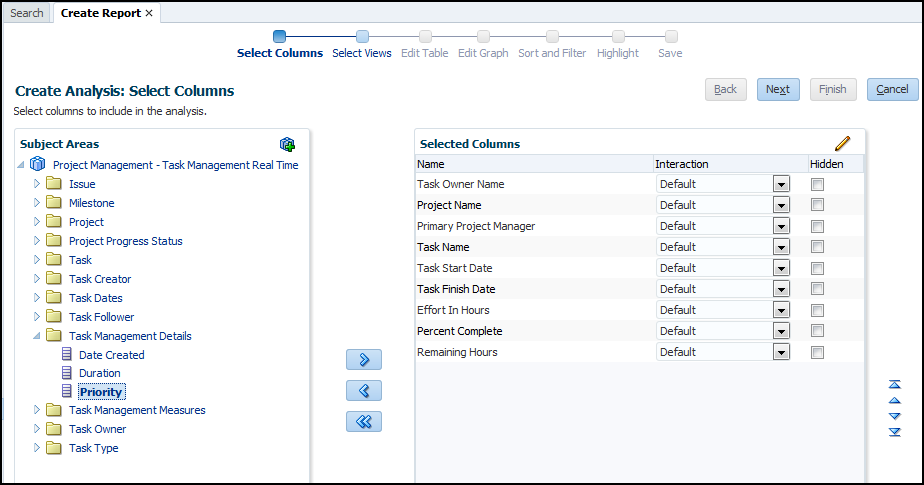
Task: Click the Next button
Action: (x=777, y=89)
